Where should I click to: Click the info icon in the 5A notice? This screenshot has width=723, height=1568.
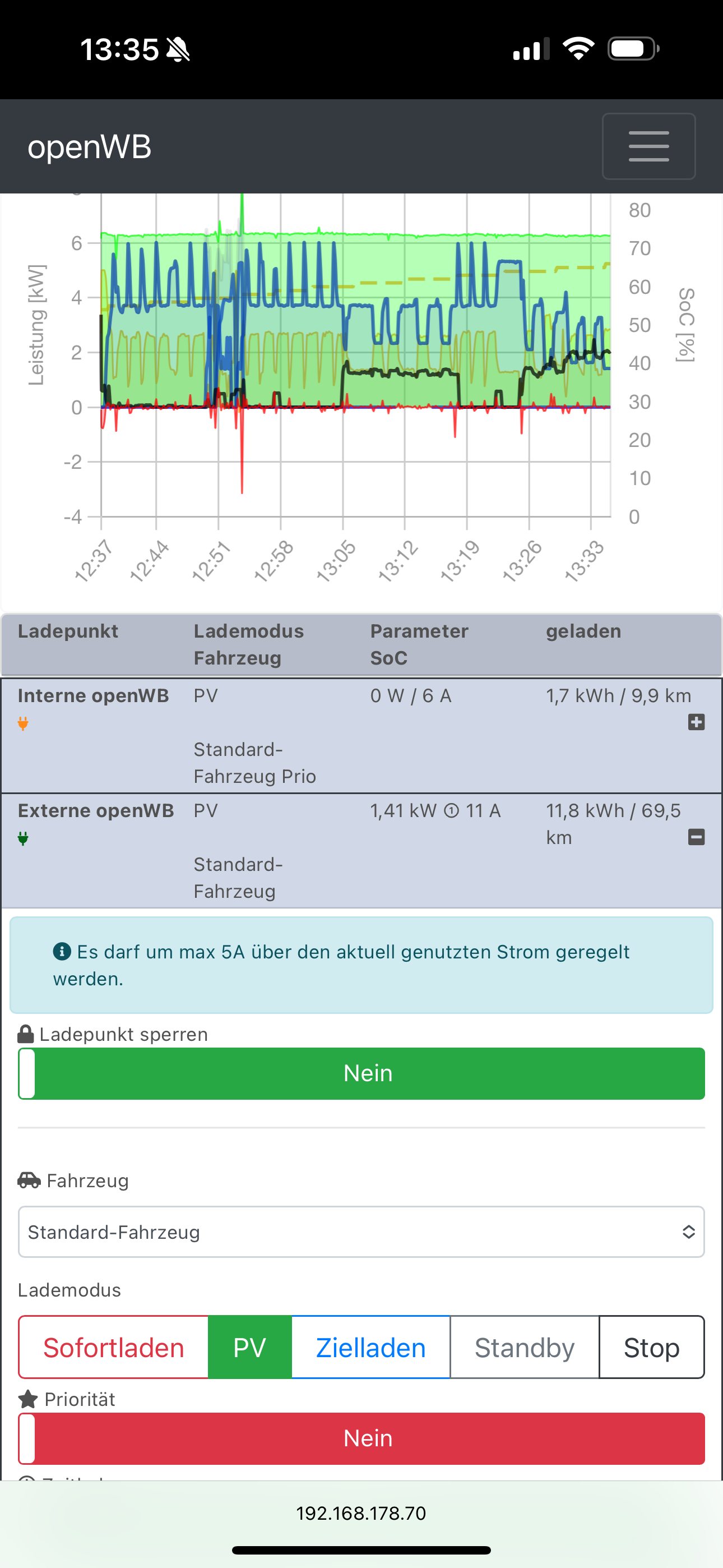[62, 951]
